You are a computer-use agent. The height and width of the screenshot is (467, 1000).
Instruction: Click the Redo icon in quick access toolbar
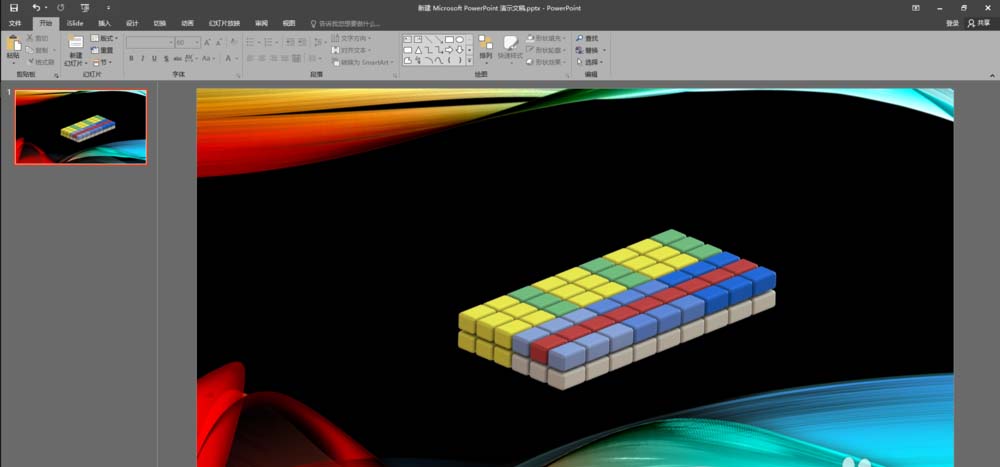[x=61, y=8]
